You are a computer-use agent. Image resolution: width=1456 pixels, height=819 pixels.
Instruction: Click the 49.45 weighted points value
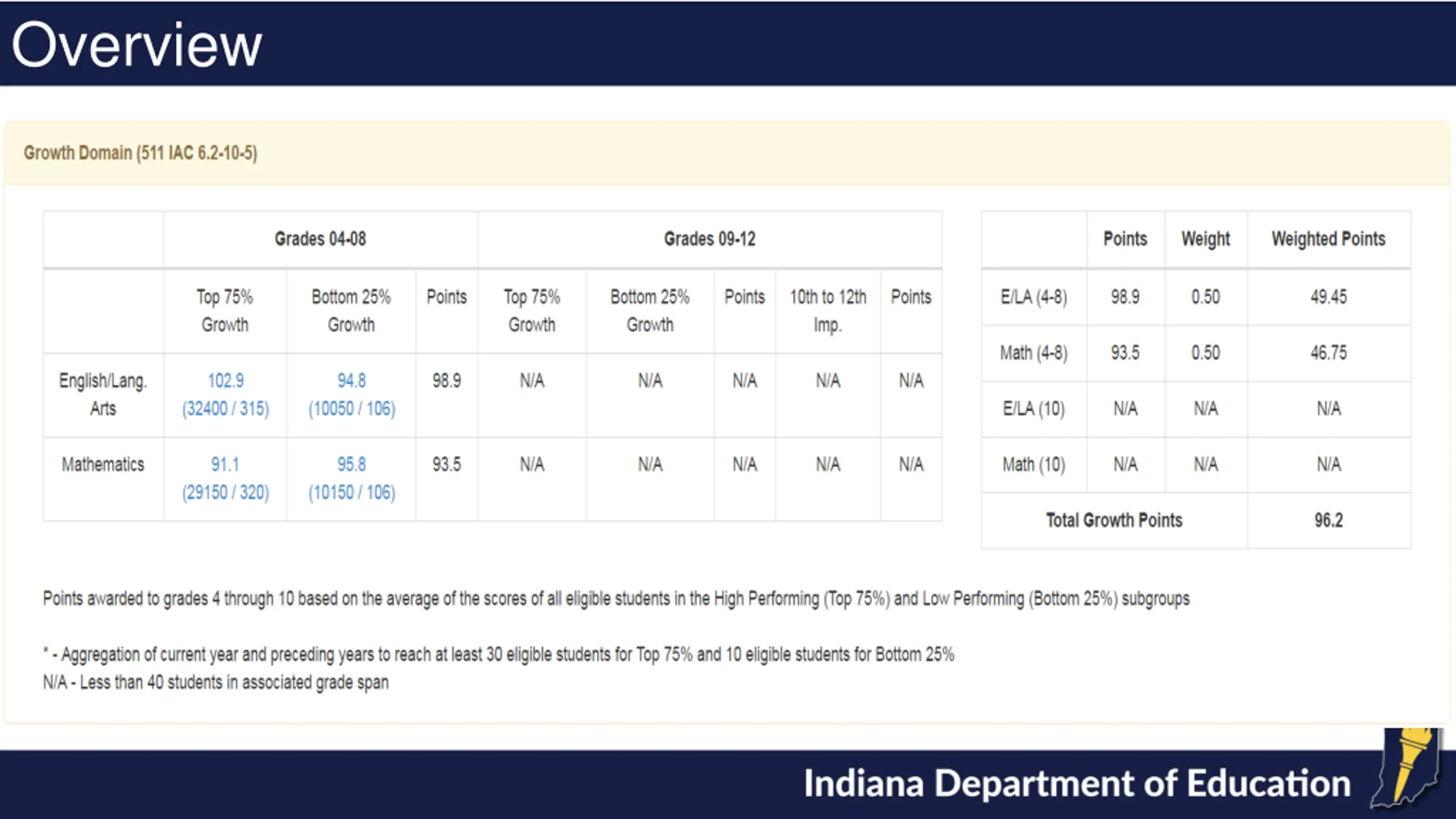1329,297
